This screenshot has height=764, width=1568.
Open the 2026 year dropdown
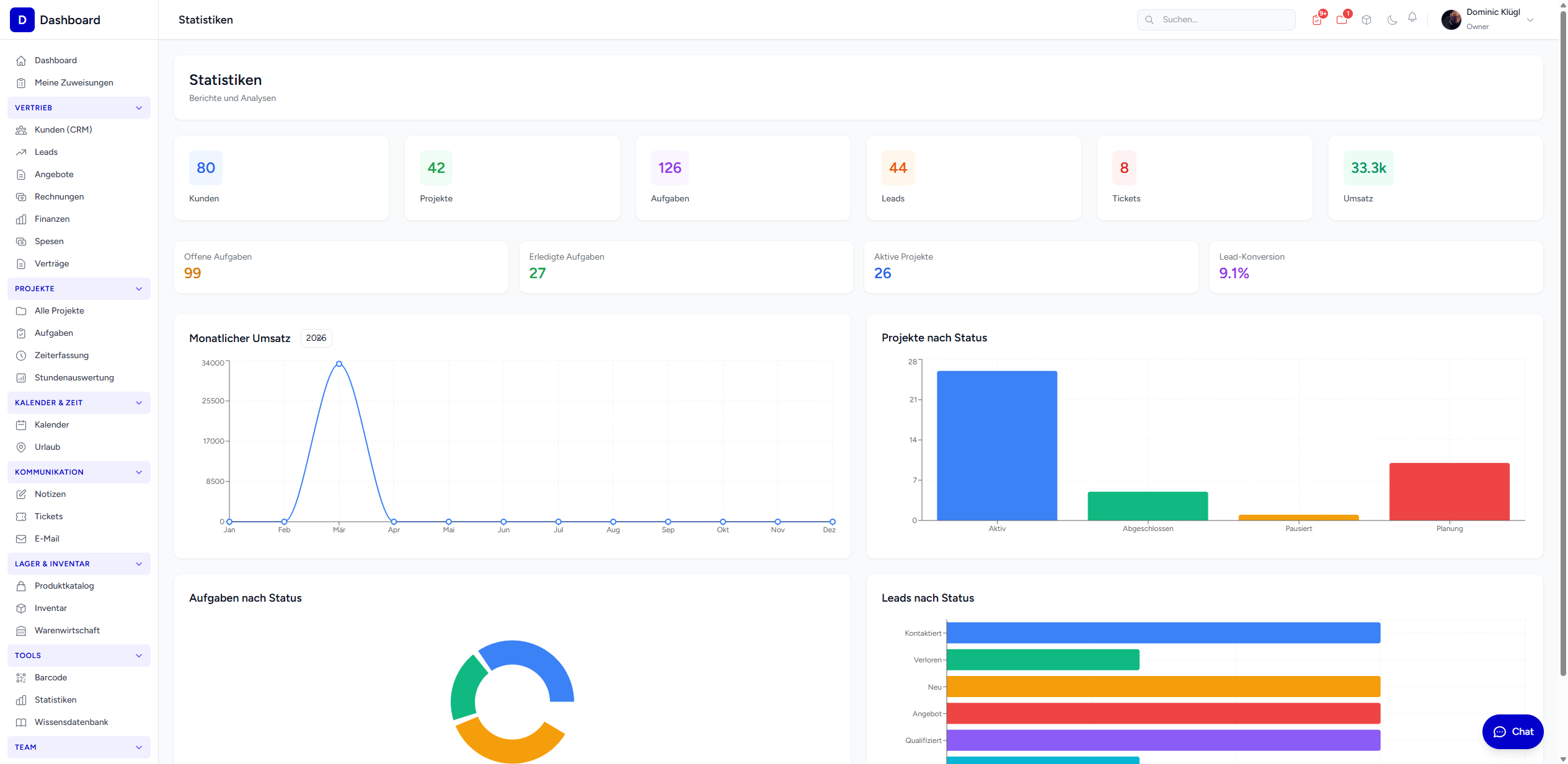pos(316,338)
